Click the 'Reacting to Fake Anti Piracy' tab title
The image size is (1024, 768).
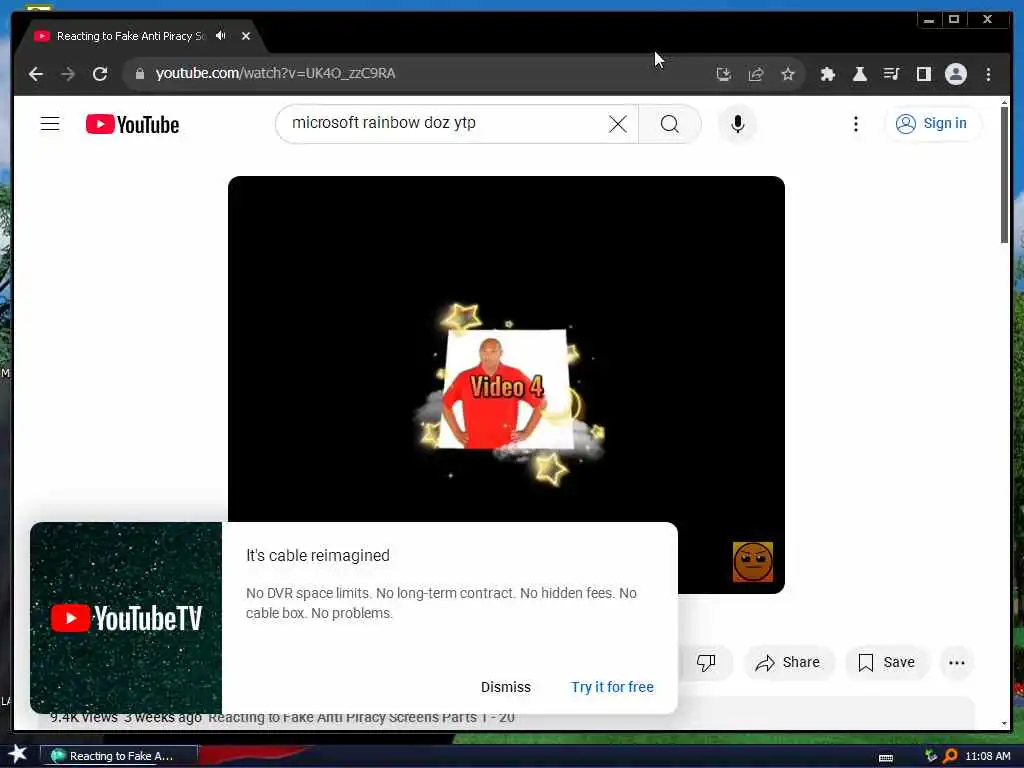coord(131,36)
